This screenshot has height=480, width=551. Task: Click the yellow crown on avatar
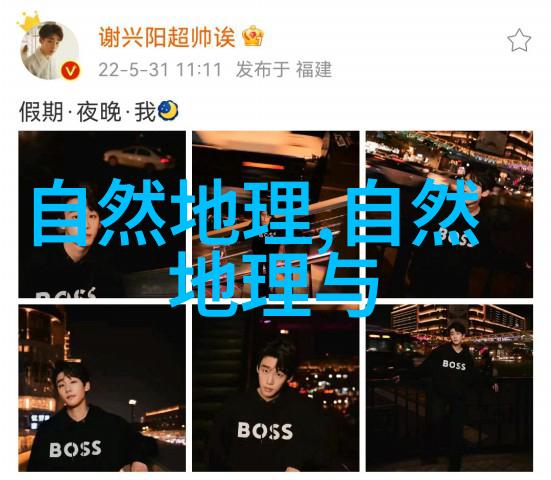coord(28,22)
